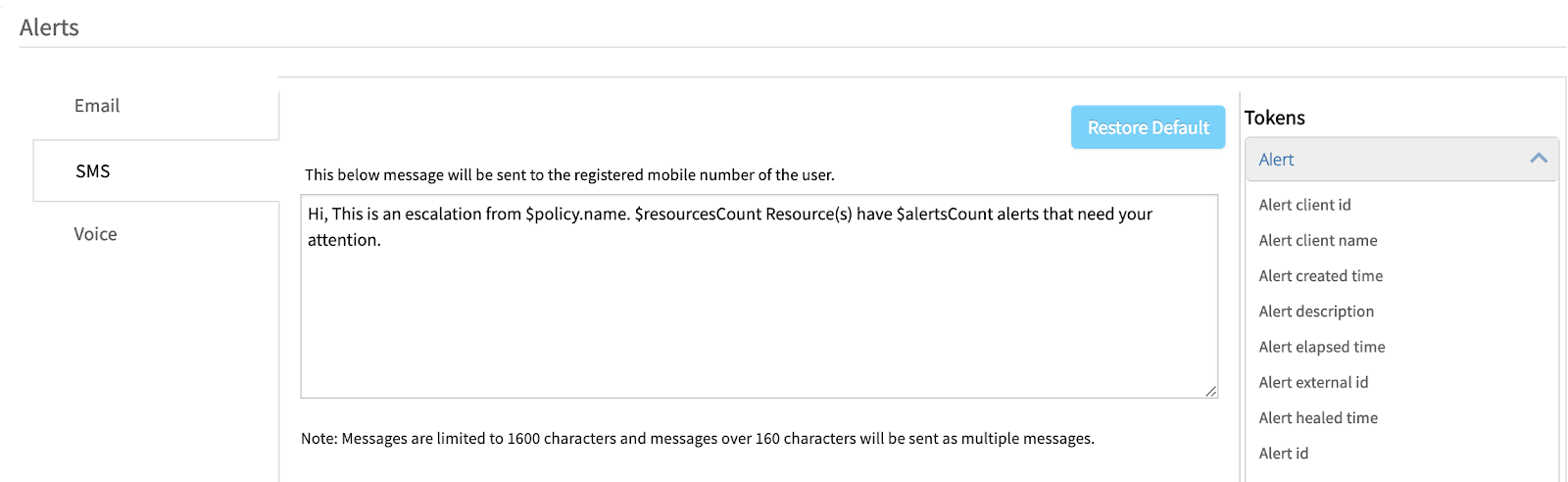Viewport: 1568px width, 482px height.
Task: Insert the Alert client name token
Action: point(1317,240)
